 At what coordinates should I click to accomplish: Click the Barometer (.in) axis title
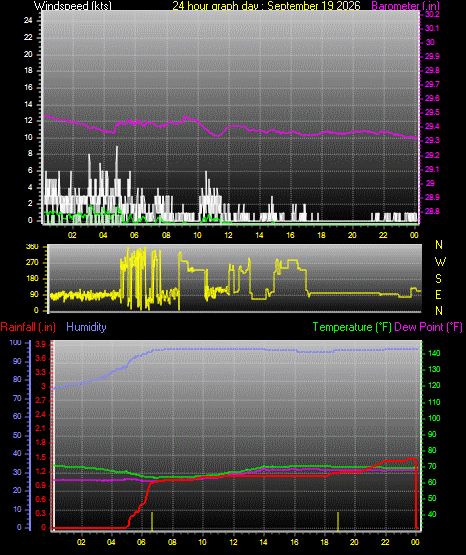coord(405,5)
